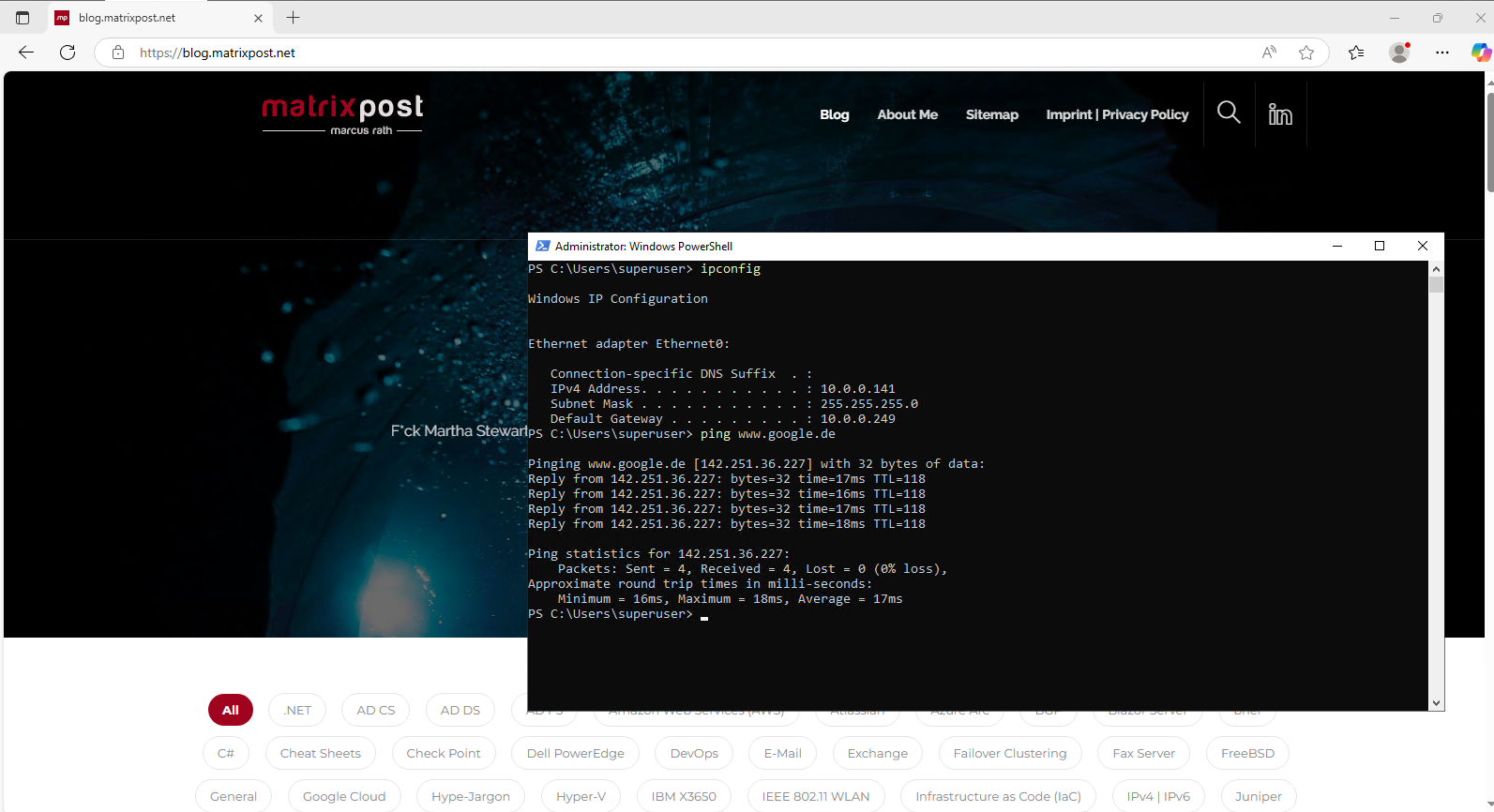Click the matrixpost site logo
Screen dimensions: 1494x812
click(x=342, y=114)
